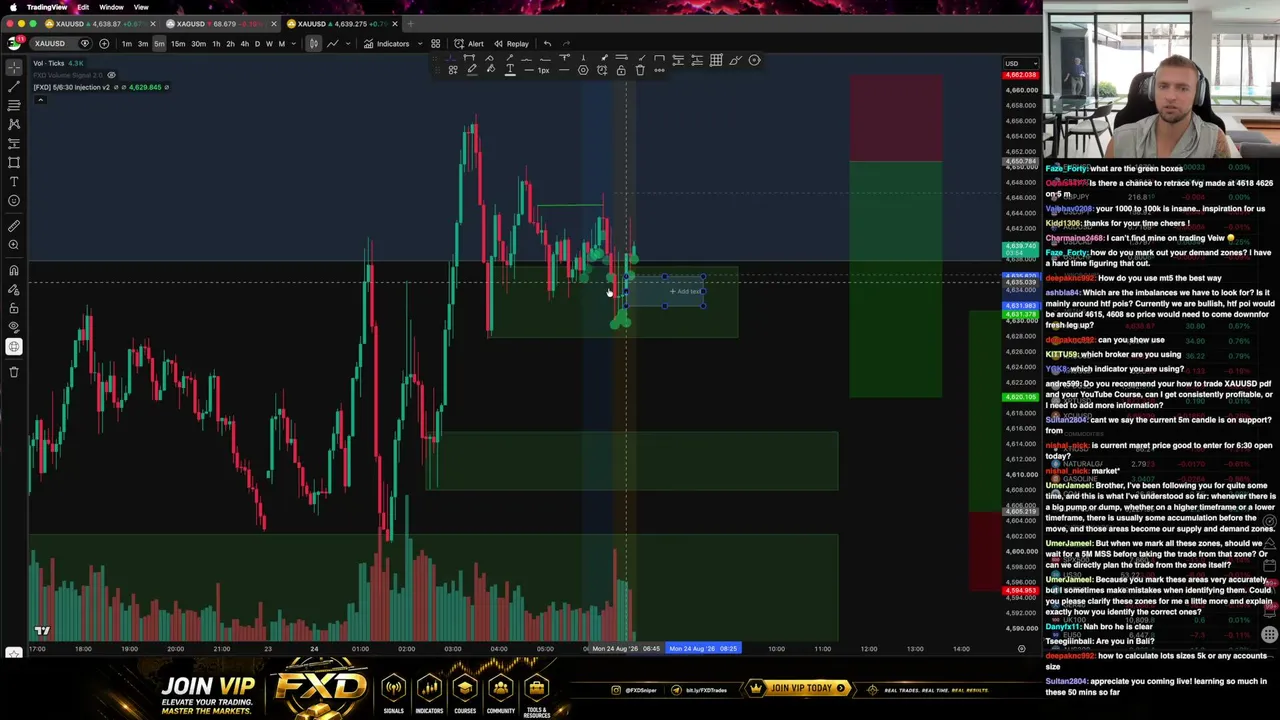Viewport: 1280px width, 720px height.
Task: Switch to 1m timeframe
Action: tap(127, 44)
